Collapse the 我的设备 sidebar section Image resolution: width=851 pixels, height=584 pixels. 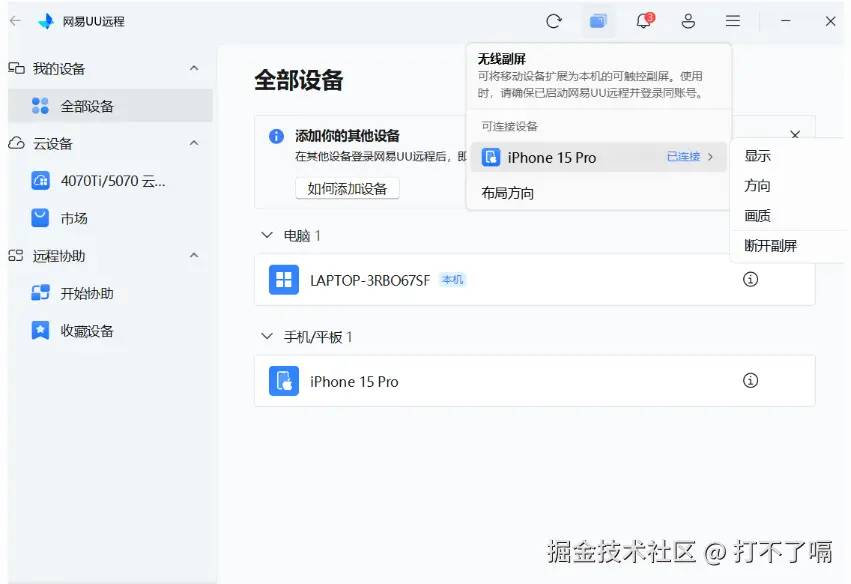pyautogui.click(x=194, y=68)
